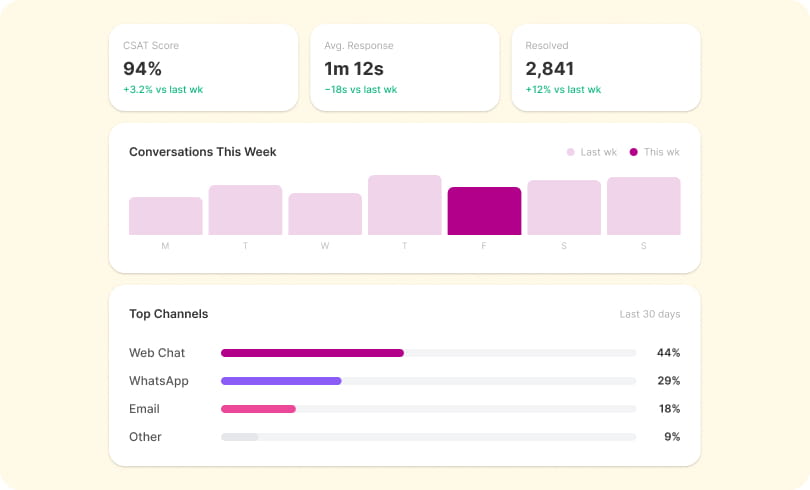Click the 2,841 resolved count
The image size is (810, 490).
[550, 69]
